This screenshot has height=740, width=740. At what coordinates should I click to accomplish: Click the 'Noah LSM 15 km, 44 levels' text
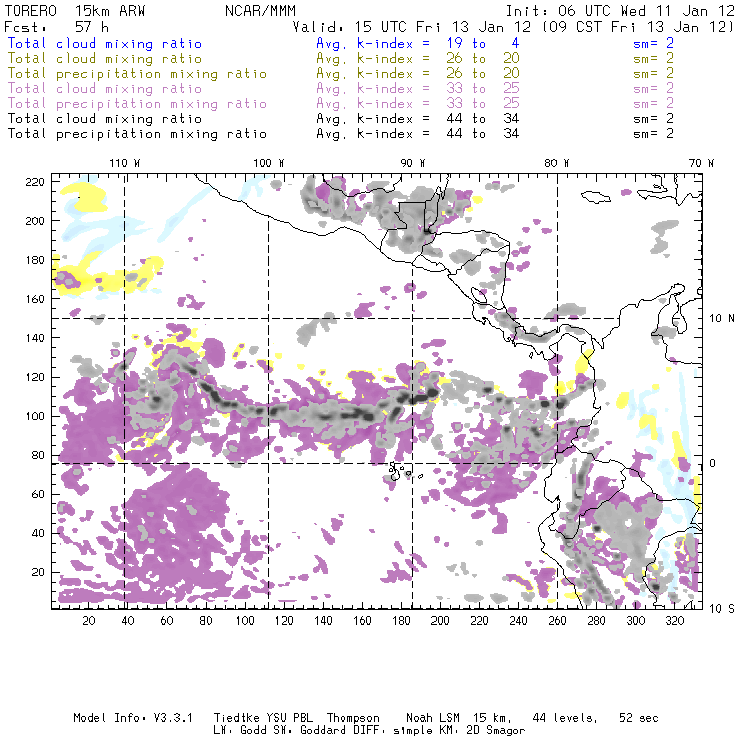[501, 718]
